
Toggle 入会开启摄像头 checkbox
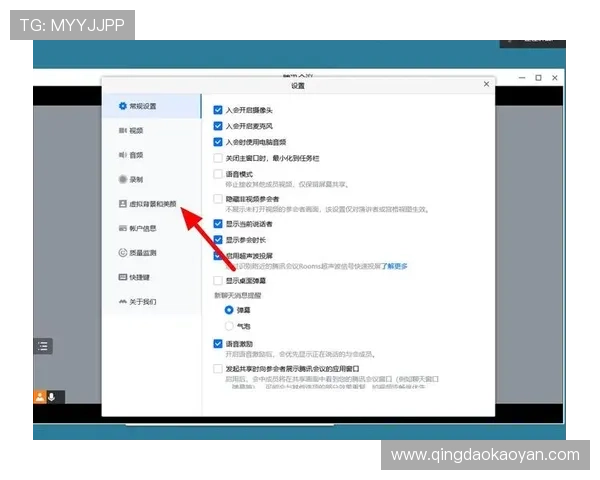[x=218, y=110]
